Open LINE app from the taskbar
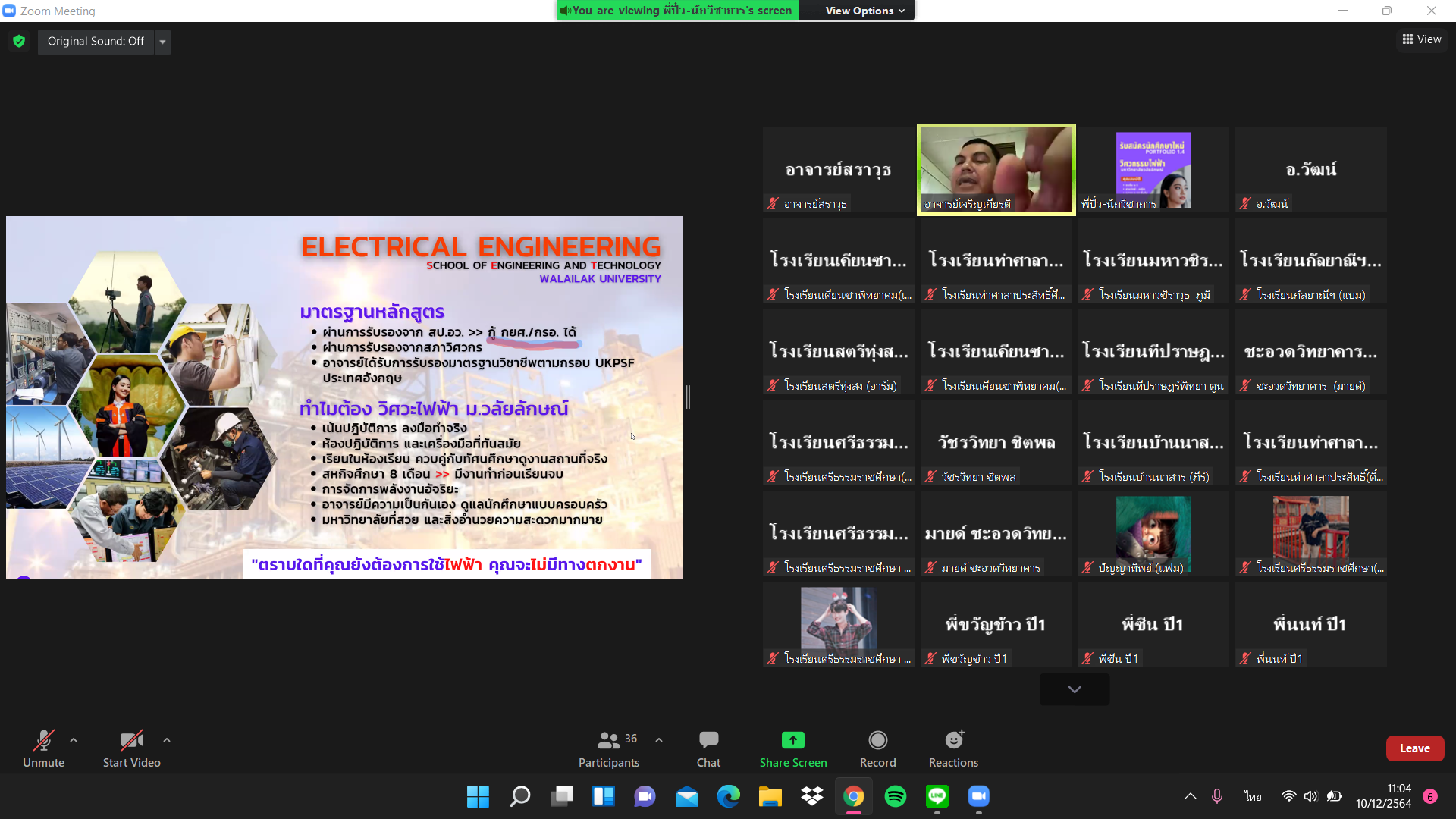1456x819 pixels. [937, 796]
